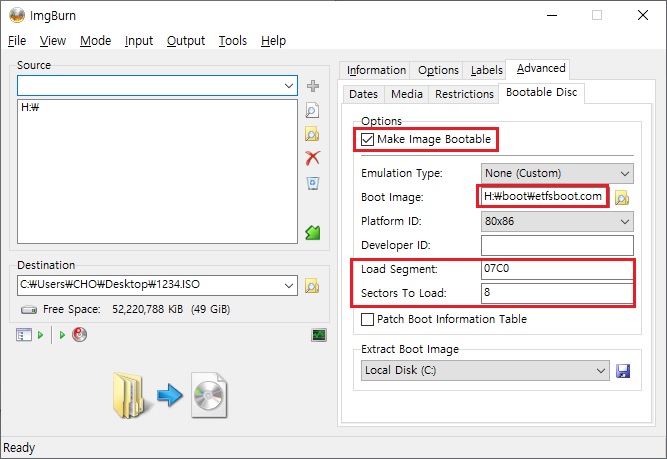Image resolution: width=667 pixels, height=459 pixels.
Task: Click the Build mode red disc icon
Action: 80,335
